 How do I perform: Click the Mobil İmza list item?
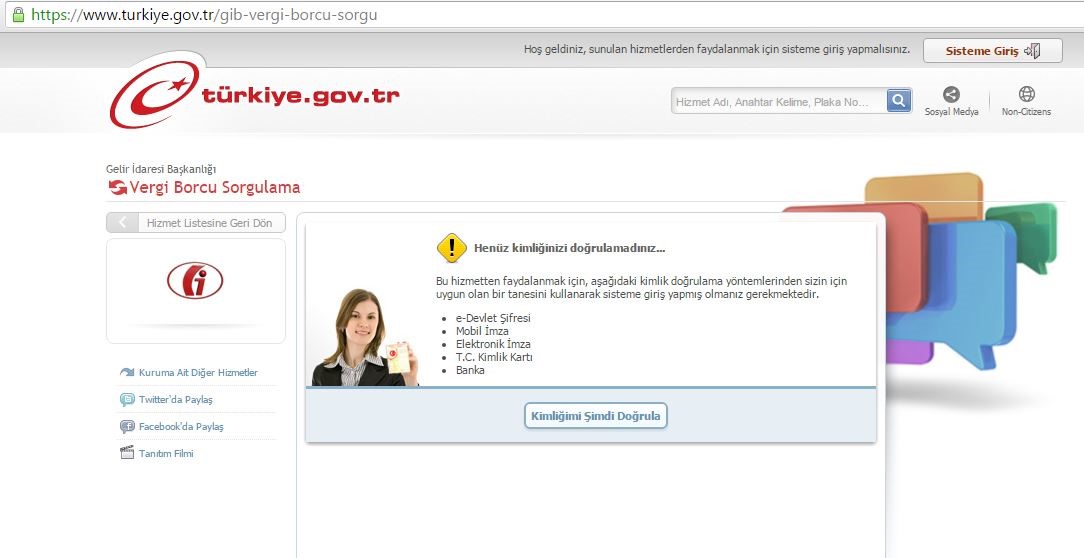tap(482, 331)
